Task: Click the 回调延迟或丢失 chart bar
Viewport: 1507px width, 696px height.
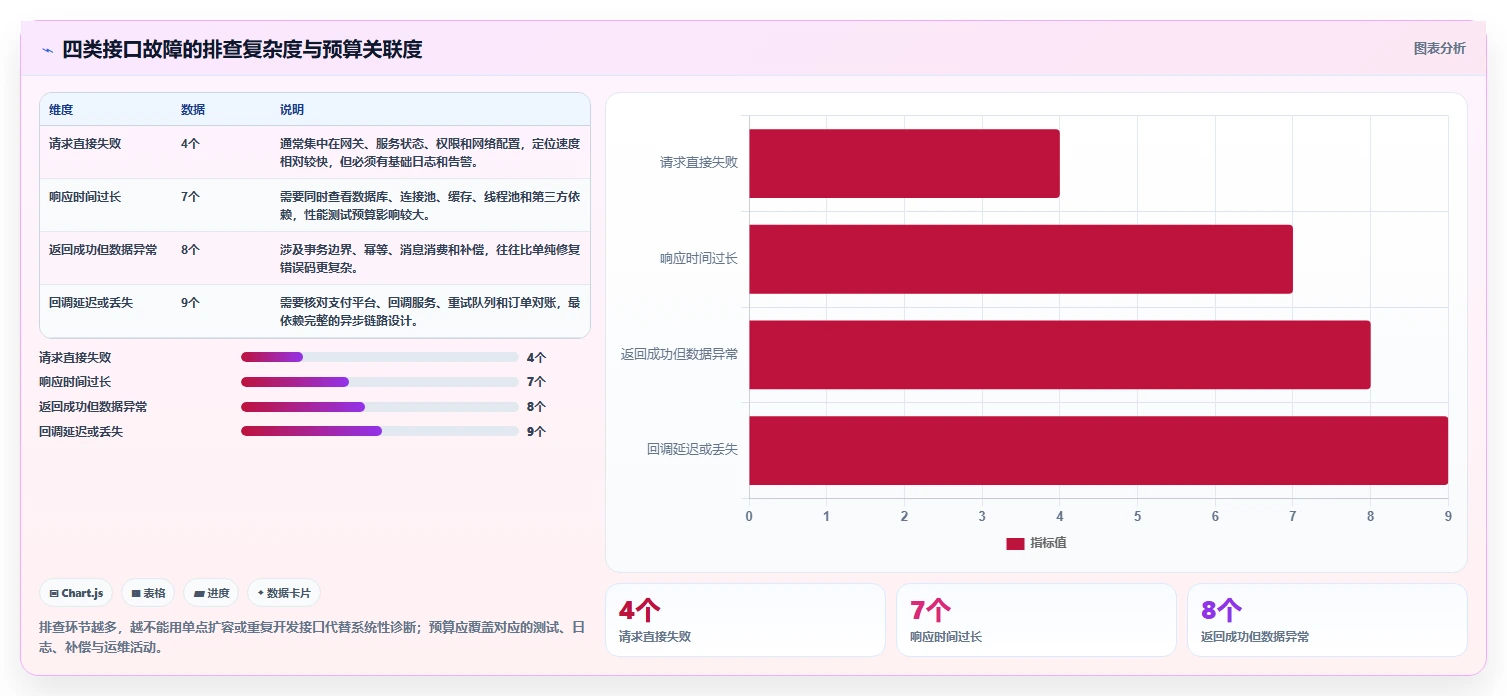Action: tap(1098, 450)
